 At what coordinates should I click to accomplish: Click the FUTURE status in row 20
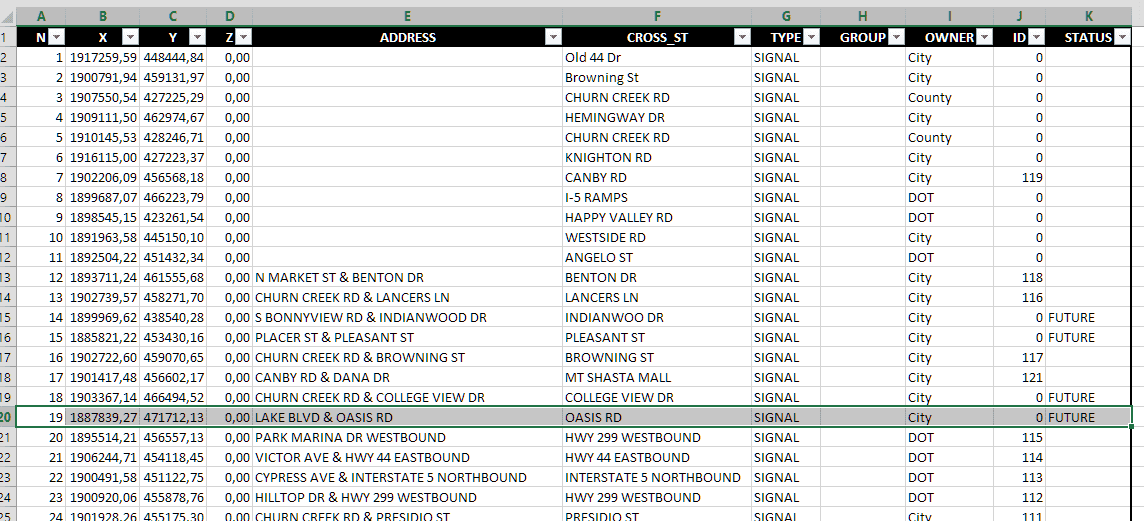click(1088, 417)
